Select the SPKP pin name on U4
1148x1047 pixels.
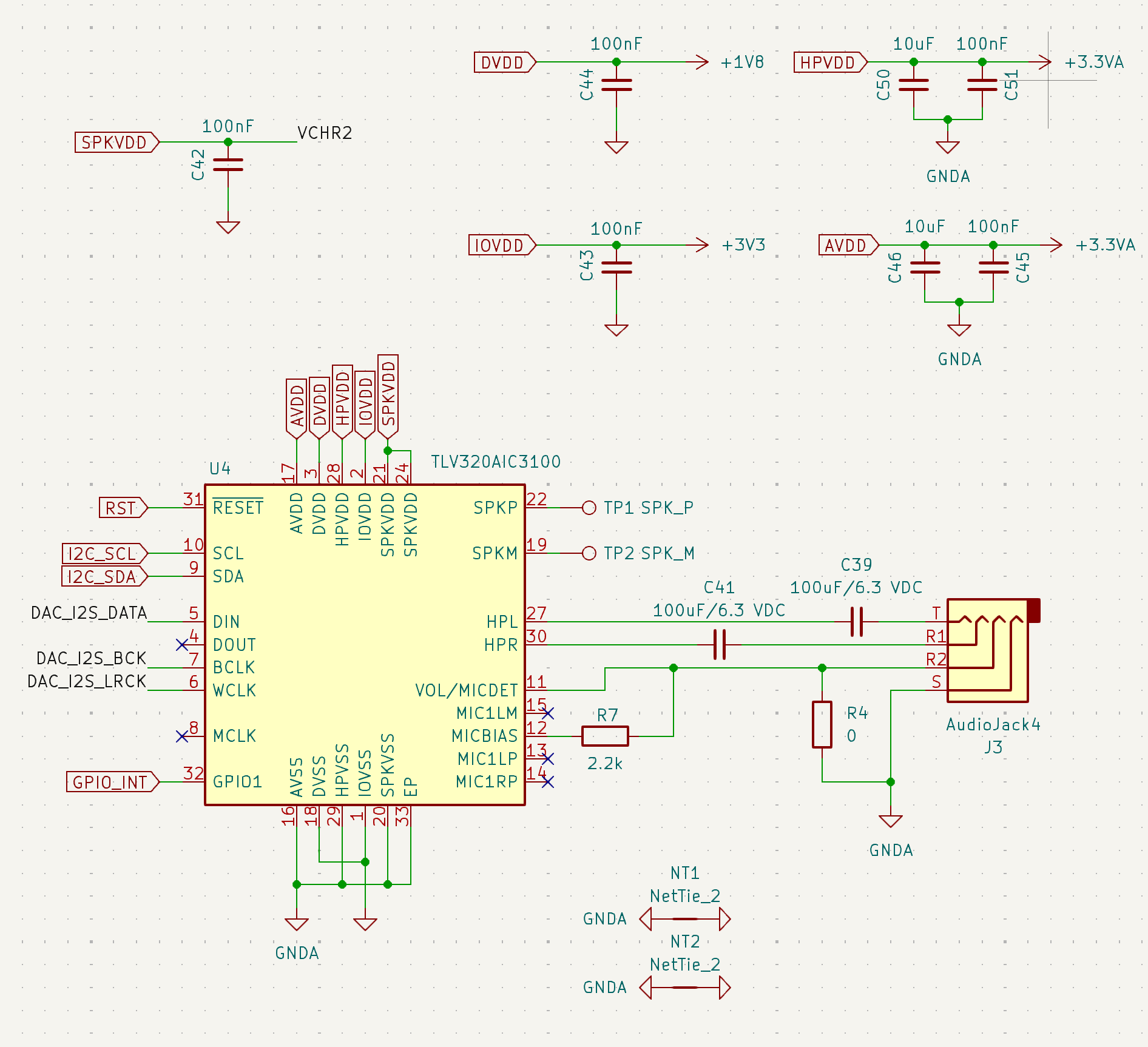[x=496, y=508]
